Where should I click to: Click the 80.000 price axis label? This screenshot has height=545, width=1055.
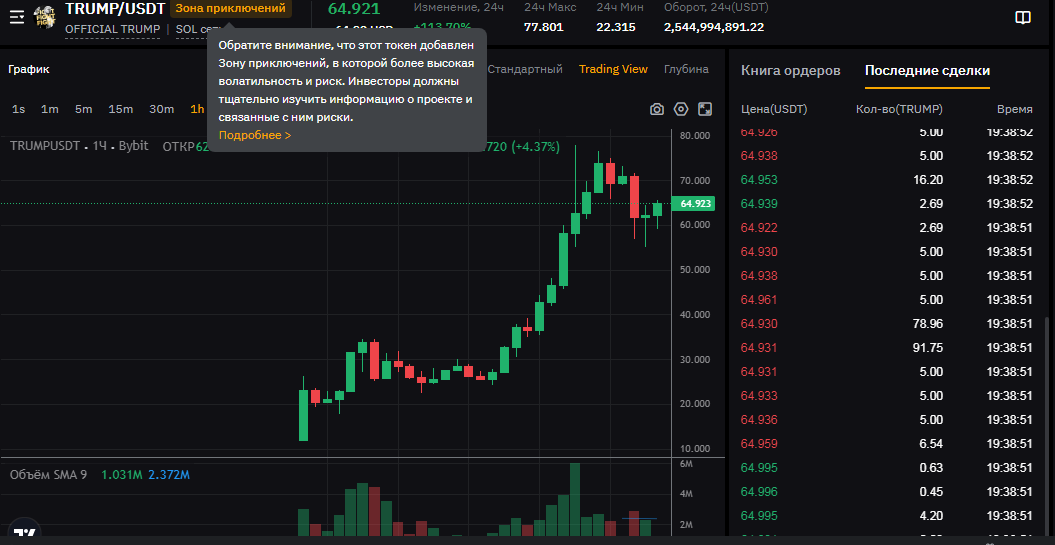[x=695, y=135]
